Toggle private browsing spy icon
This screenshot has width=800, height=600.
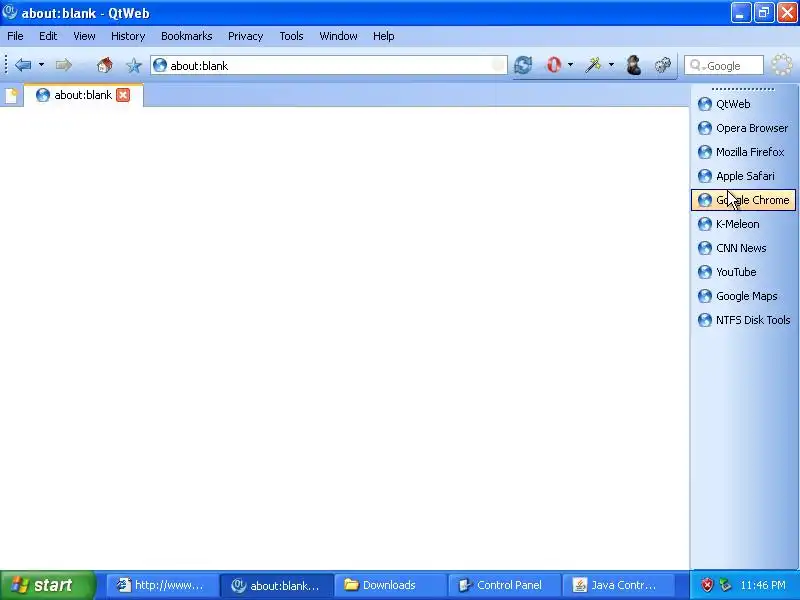pyautogui.click(x=634, y=65)
